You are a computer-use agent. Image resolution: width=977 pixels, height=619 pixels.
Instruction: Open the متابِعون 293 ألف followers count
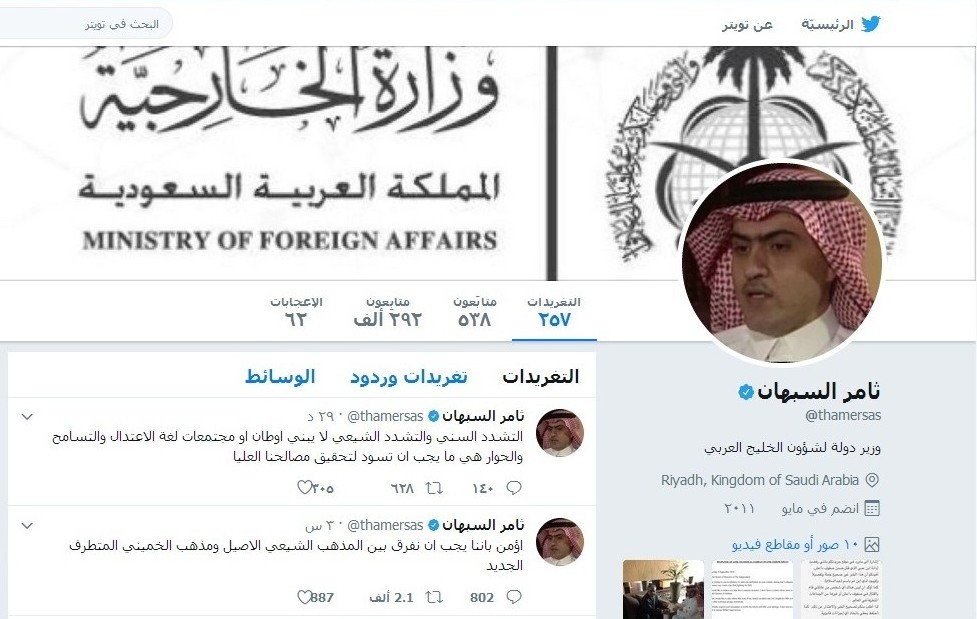click(388, 312)
